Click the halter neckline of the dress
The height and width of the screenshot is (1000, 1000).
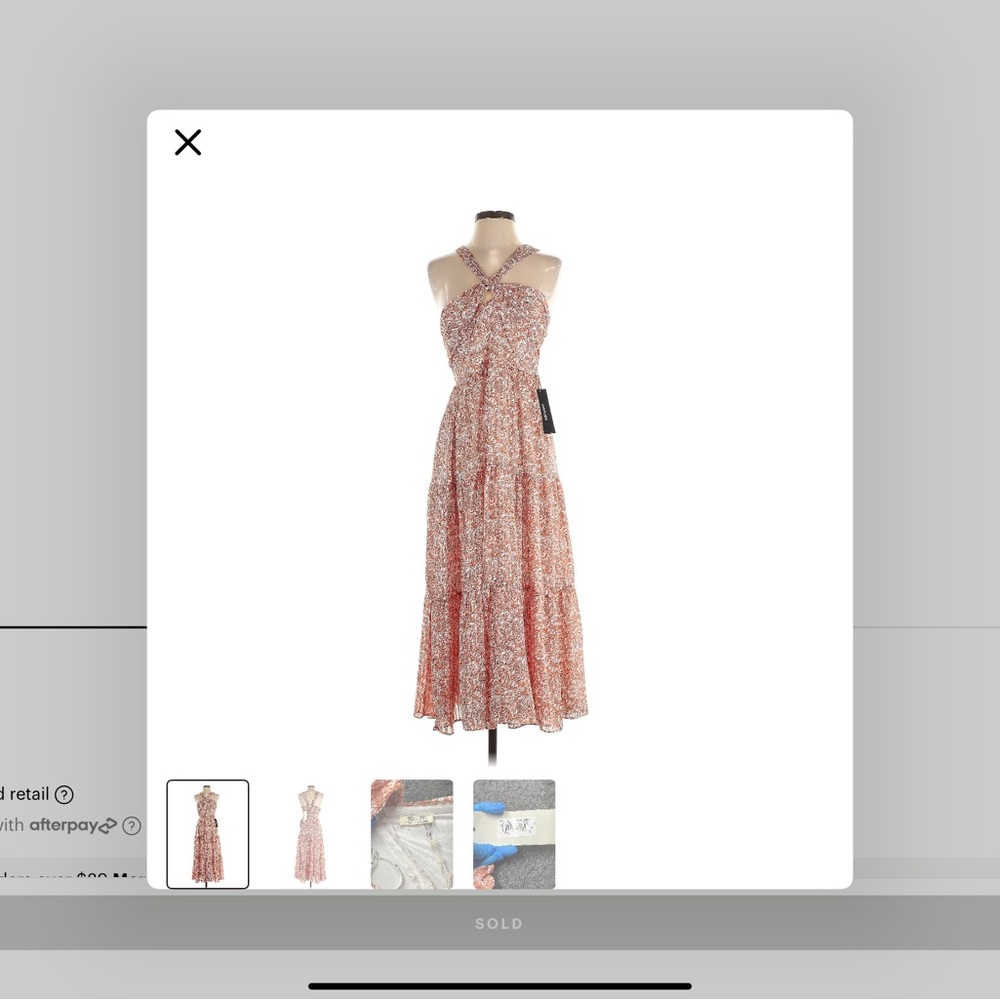pos(490,270)
